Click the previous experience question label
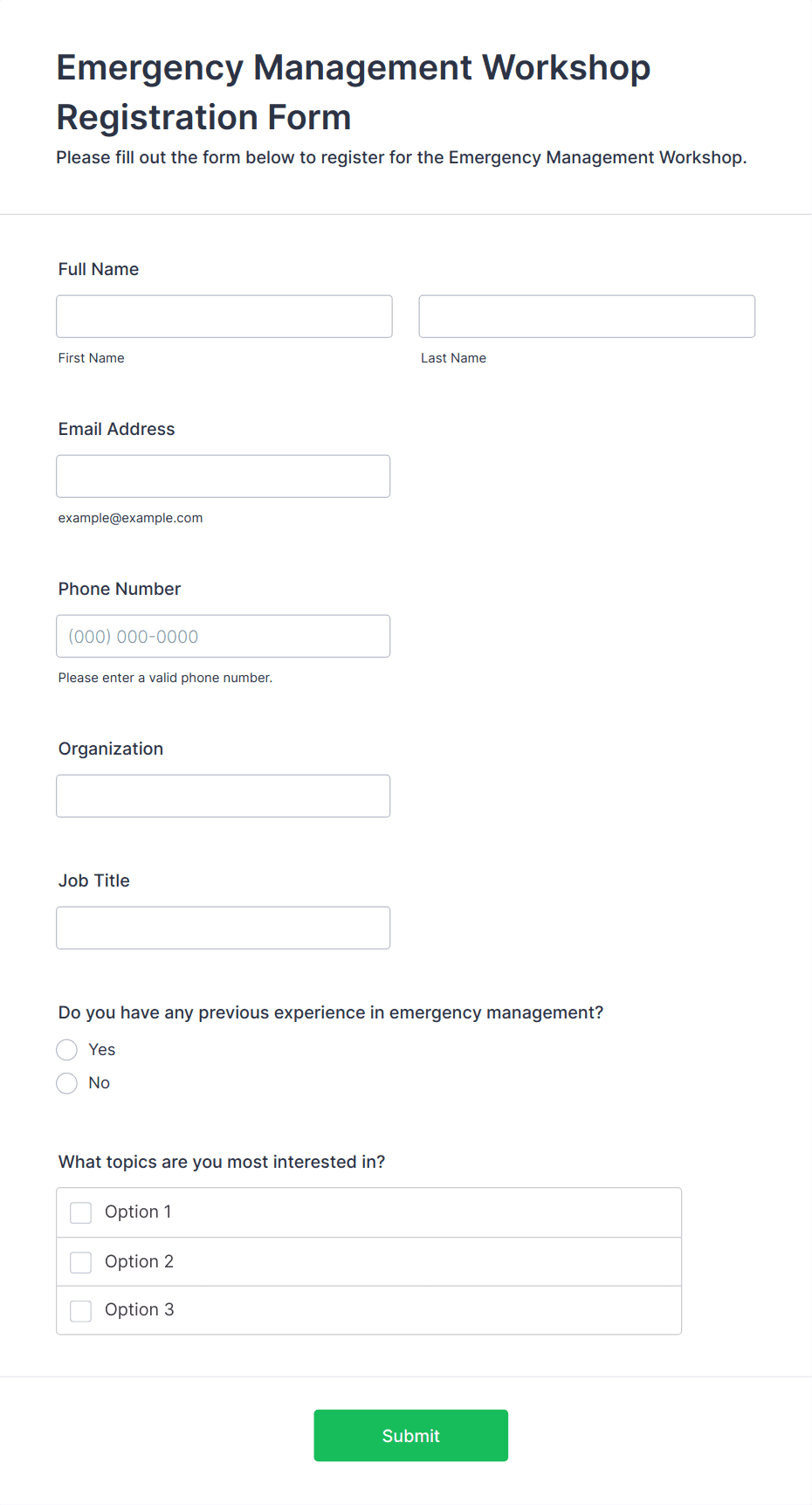 pos(331,1012)
